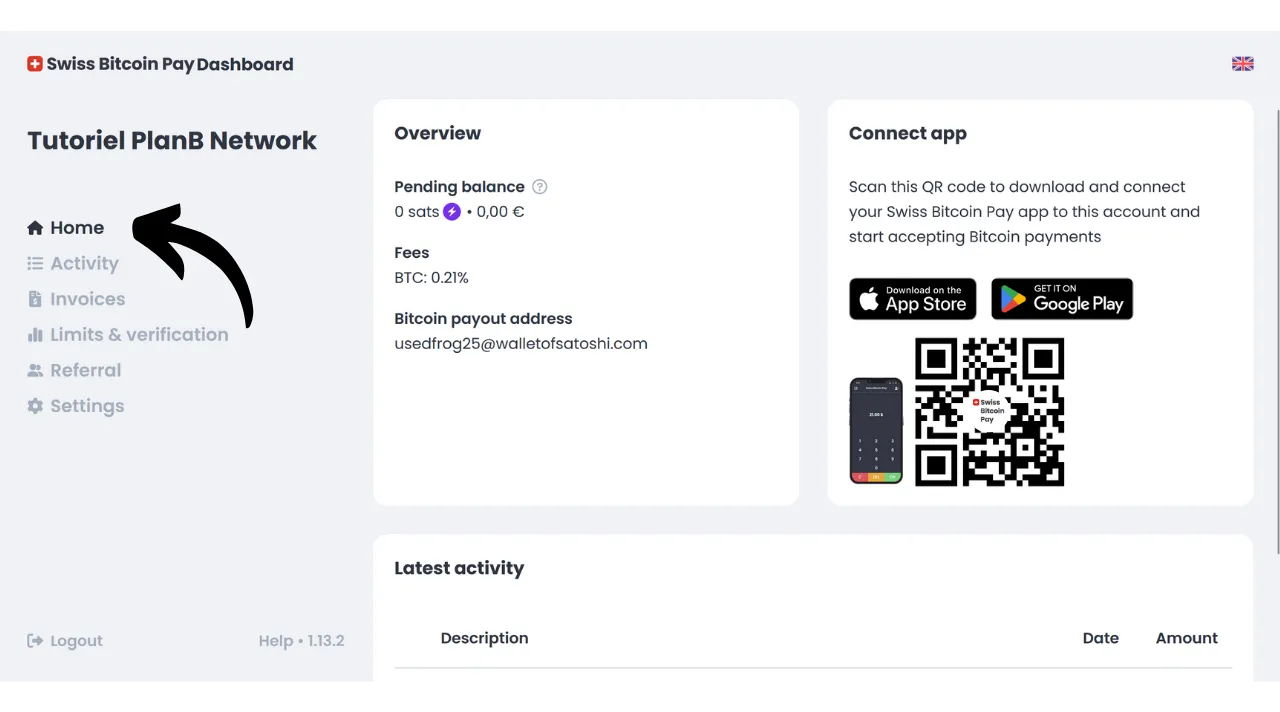Click the Activity list icon

coord(35,263)
